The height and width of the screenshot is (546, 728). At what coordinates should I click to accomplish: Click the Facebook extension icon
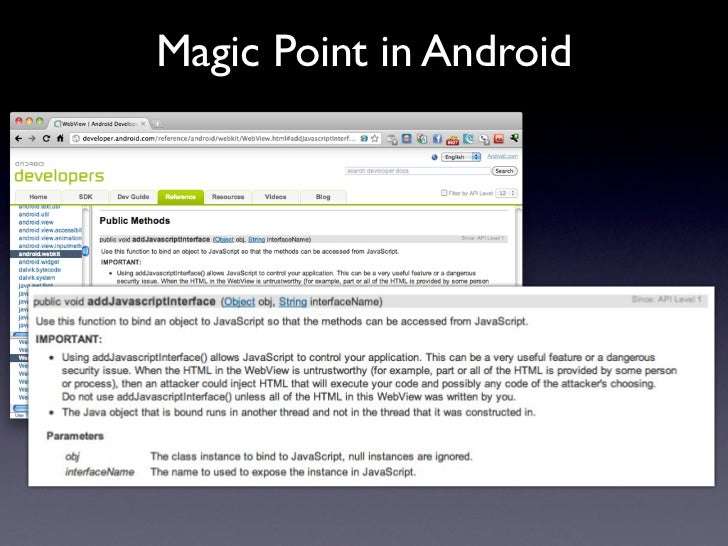click(x=437, y=138)
